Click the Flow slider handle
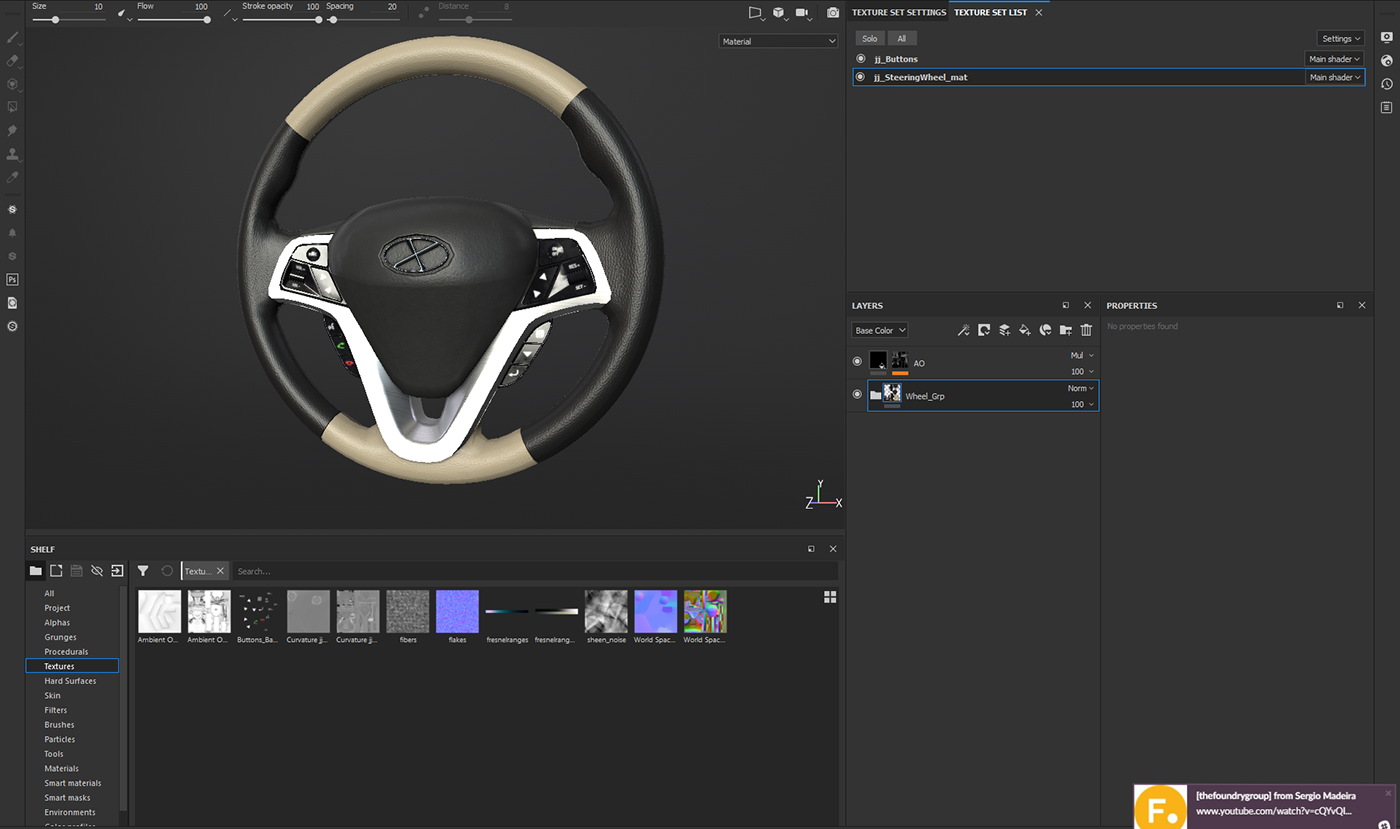 207,20
